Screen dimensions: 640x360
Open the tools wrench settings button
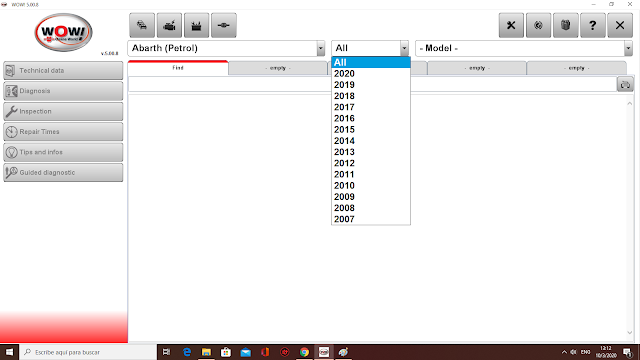511,25
